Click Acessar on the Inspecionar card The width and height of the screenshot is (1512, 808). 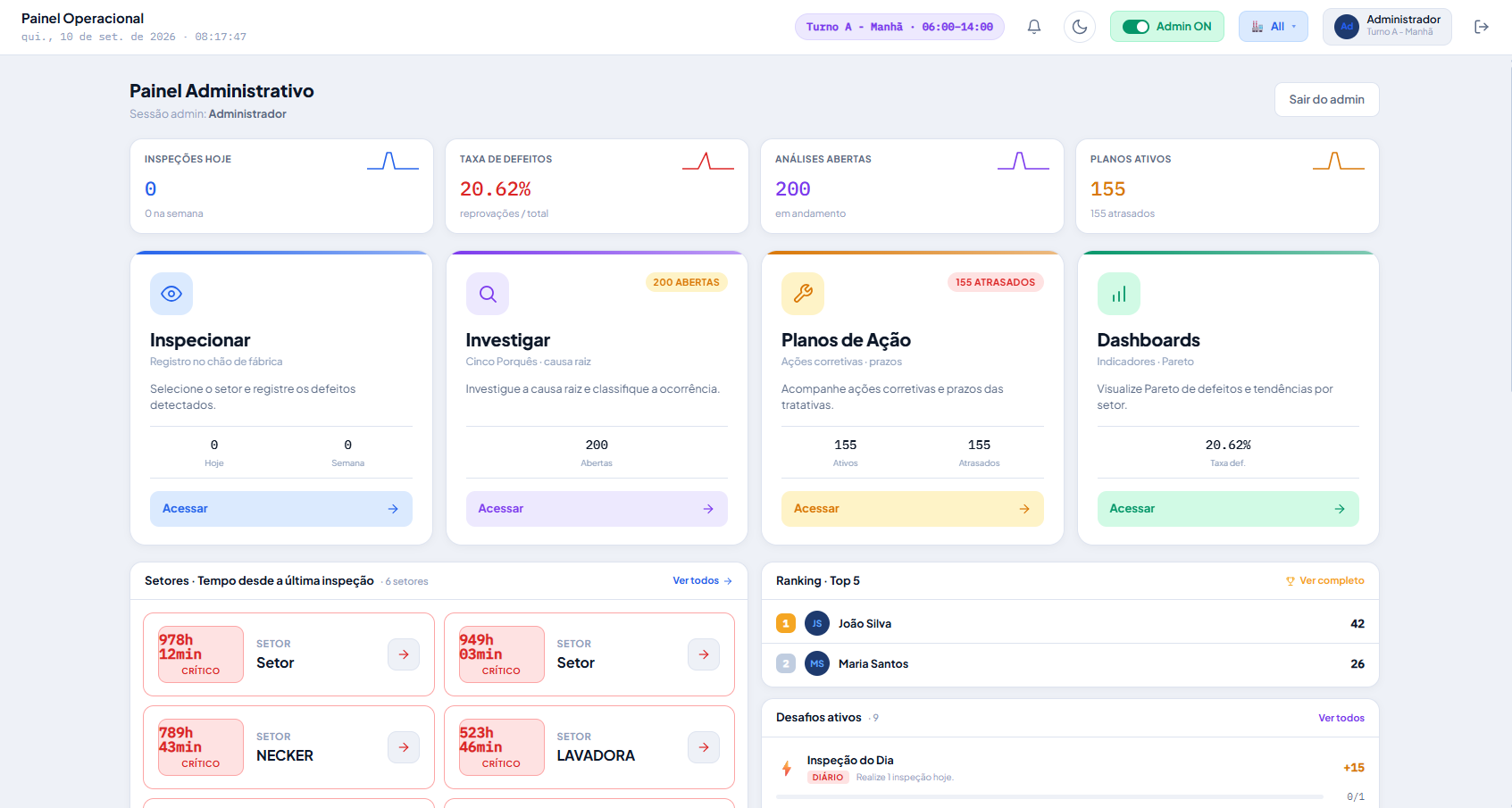[281, 509]
